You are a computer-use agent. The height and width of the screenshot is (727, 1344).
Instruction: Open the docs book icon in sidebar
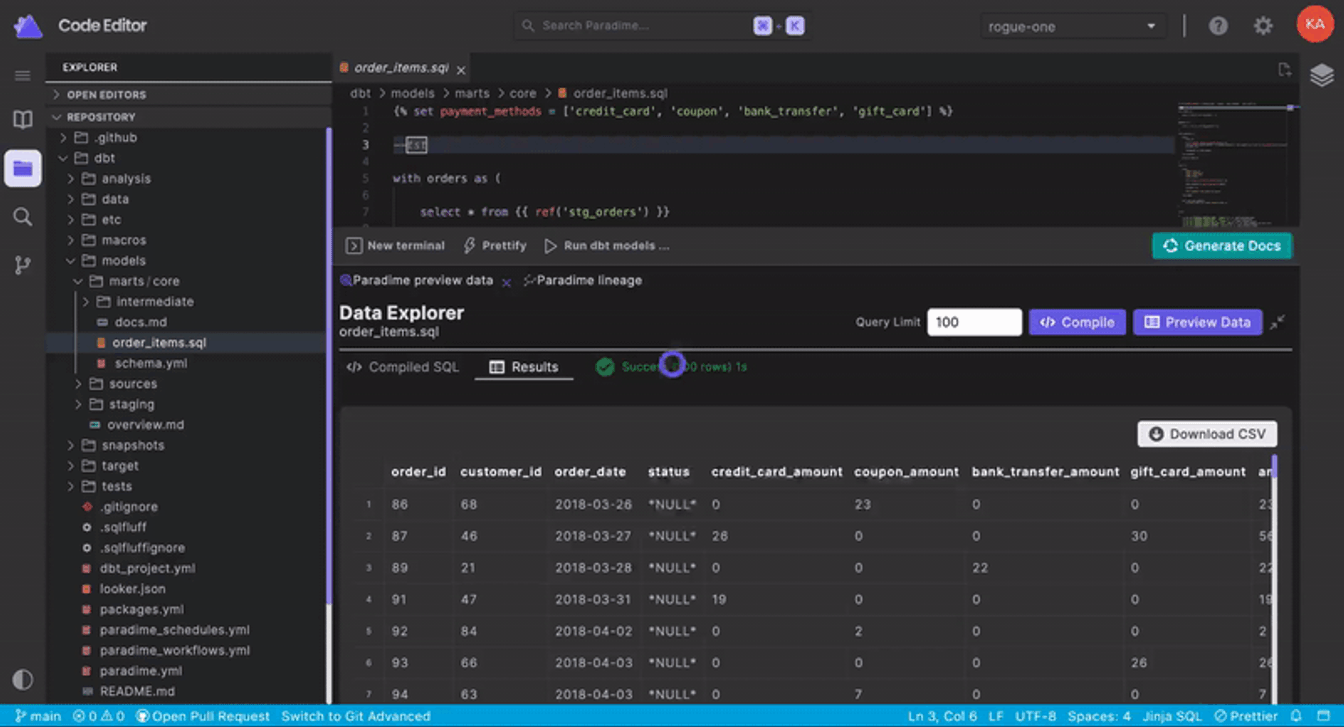(22, 120)
